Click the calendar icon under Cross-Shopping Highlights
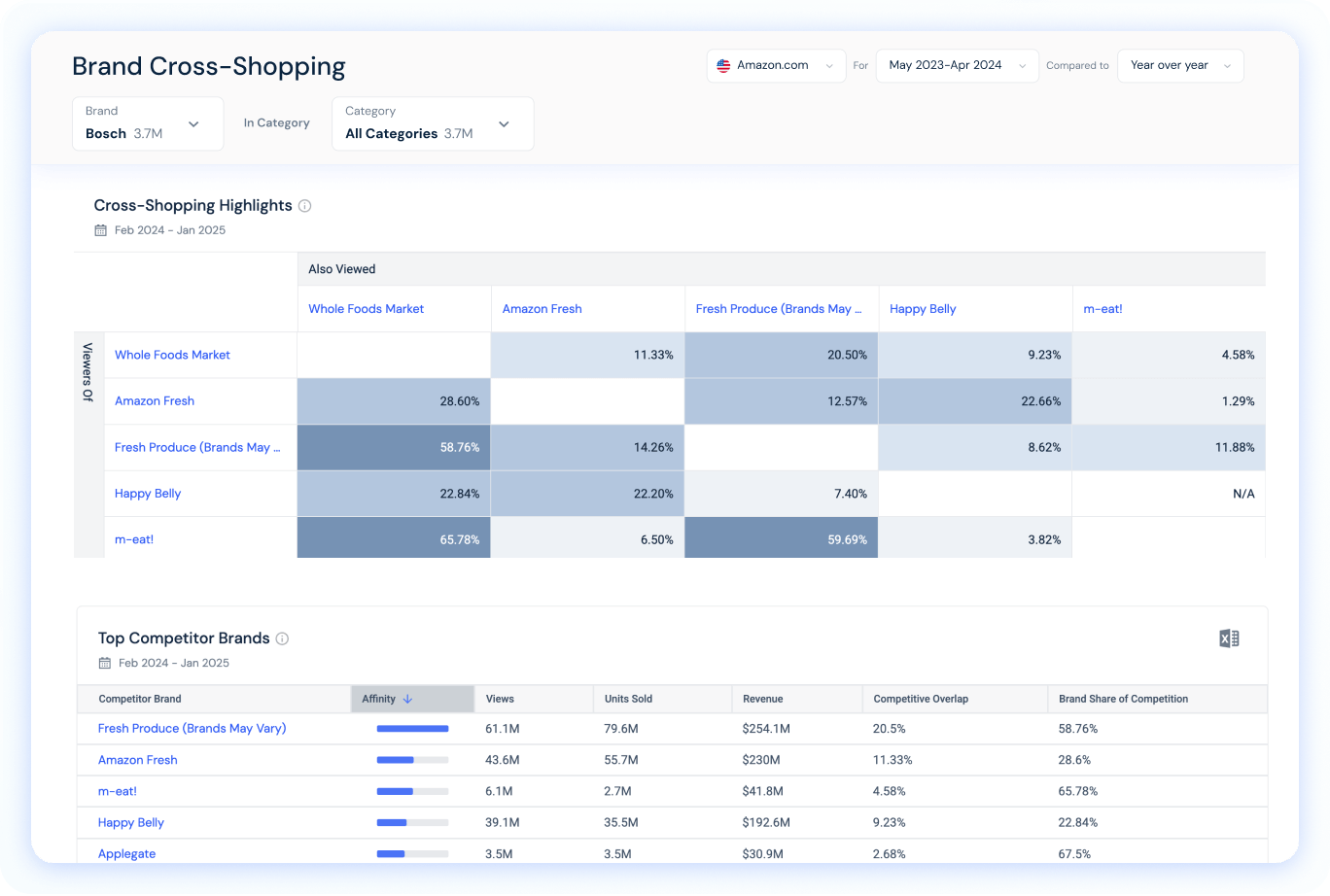This screenshot has height=896, width=1330. [100, 229]
